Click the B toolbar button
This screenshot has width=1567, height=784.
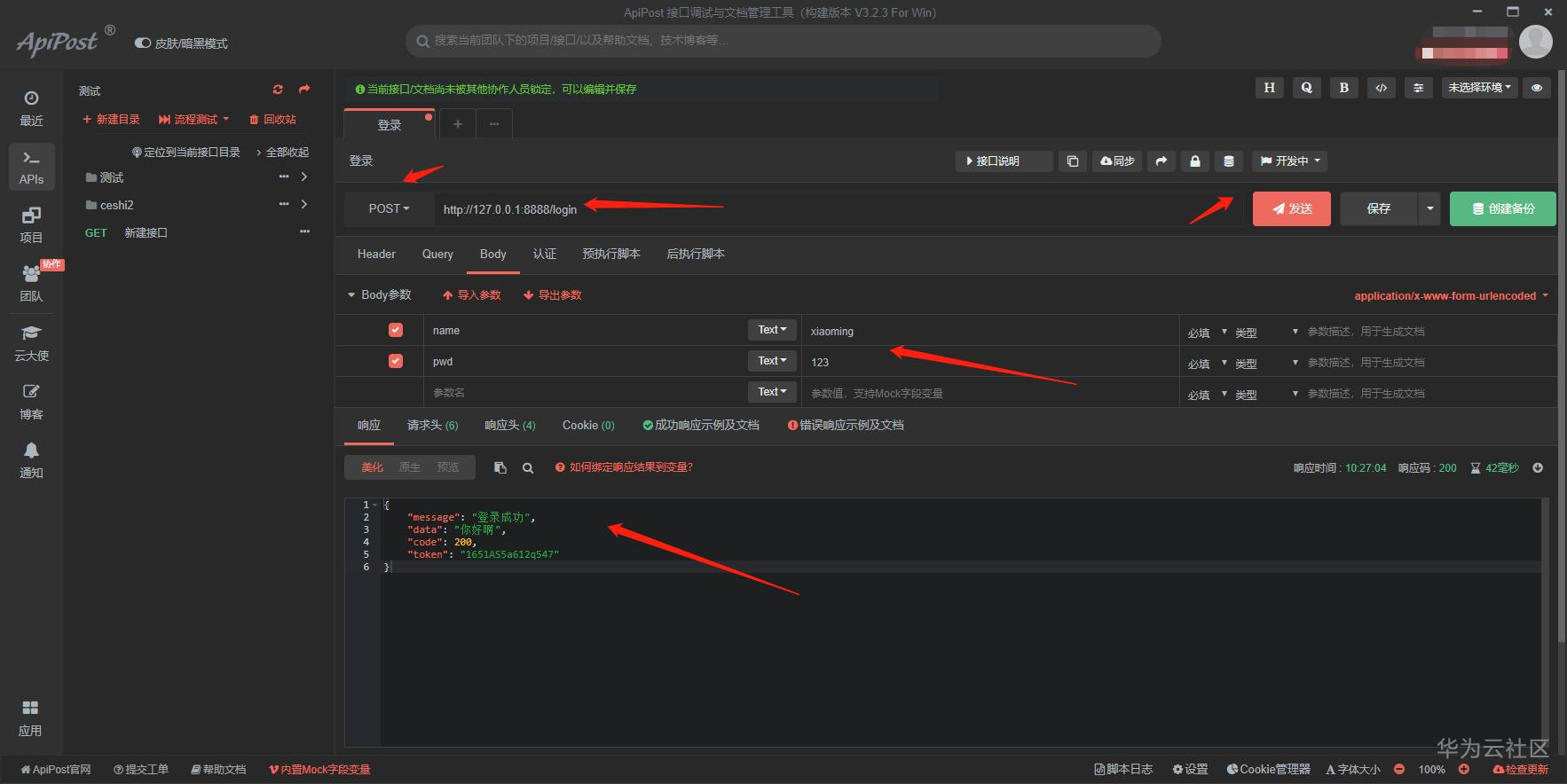point(1343,88)
